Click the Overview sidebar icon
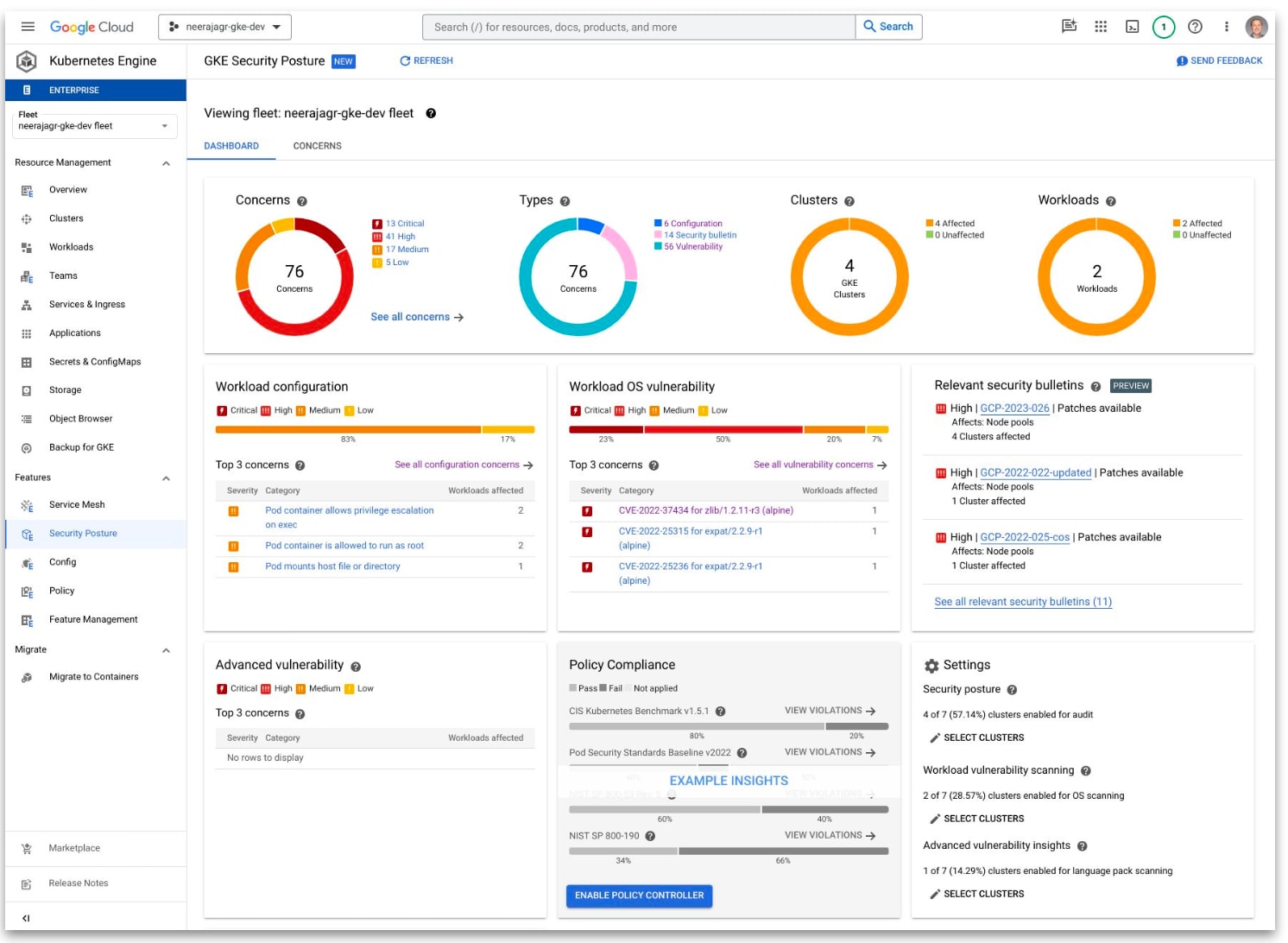The width and height of the screenshot is (1288, 943). point(27,190)
